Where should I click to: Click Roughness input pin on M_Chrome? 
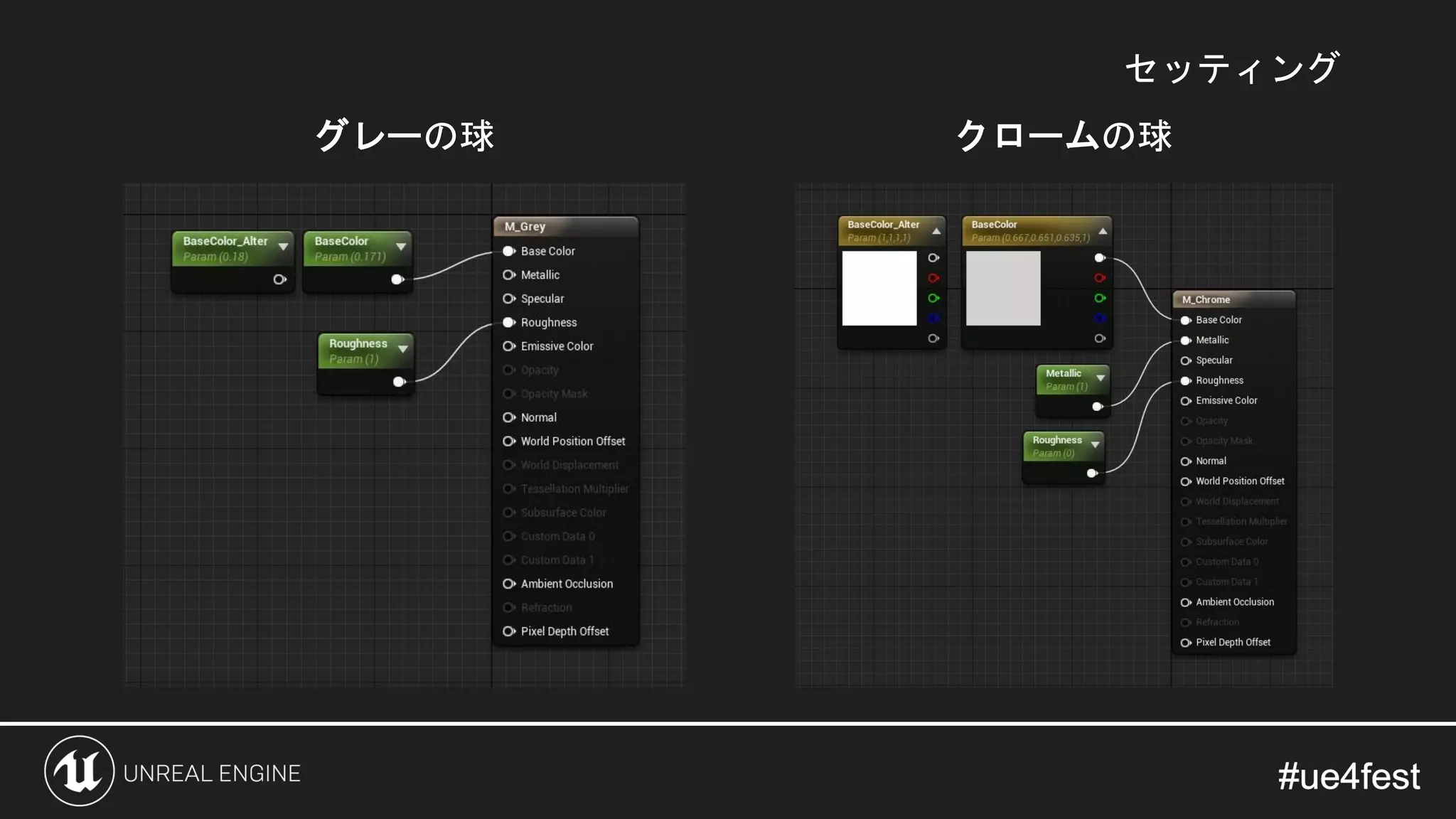coord(1186,380)
